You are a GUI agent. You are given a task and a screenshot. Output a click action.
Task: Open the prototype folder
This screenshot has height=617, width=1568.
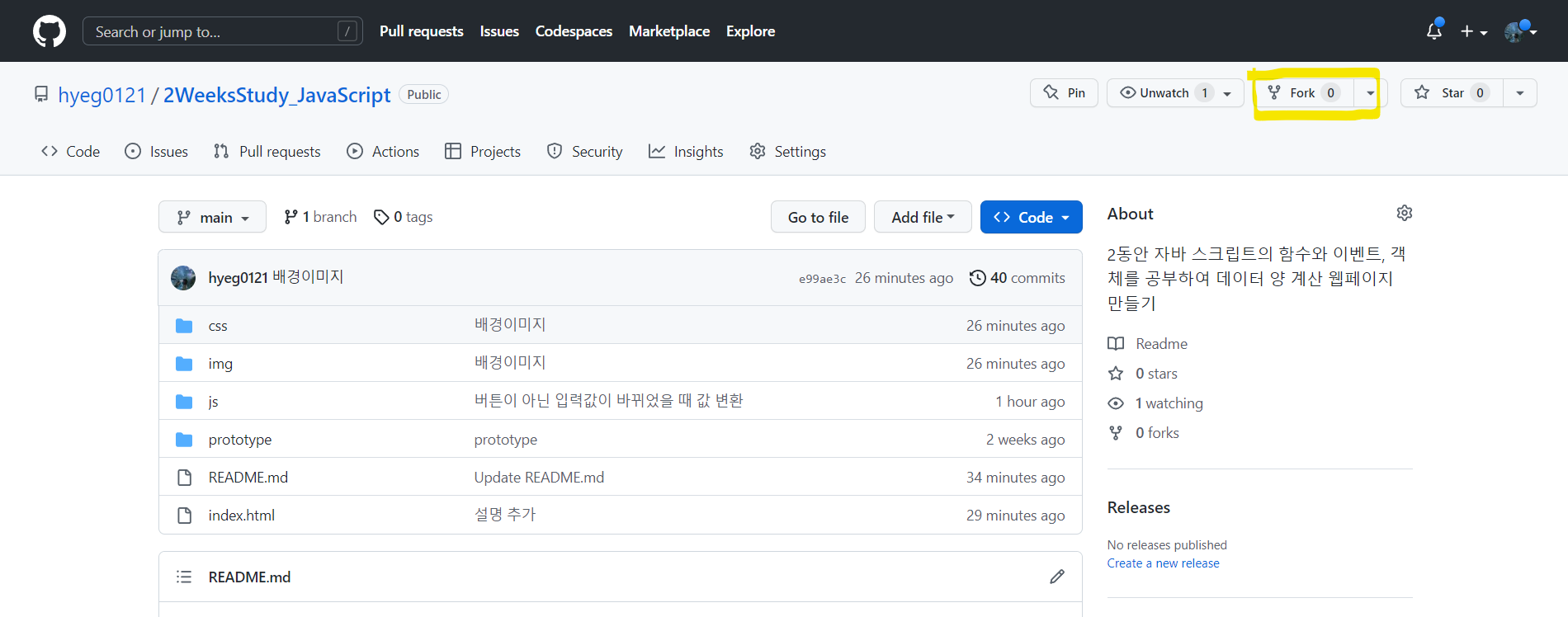coord(240,440)
